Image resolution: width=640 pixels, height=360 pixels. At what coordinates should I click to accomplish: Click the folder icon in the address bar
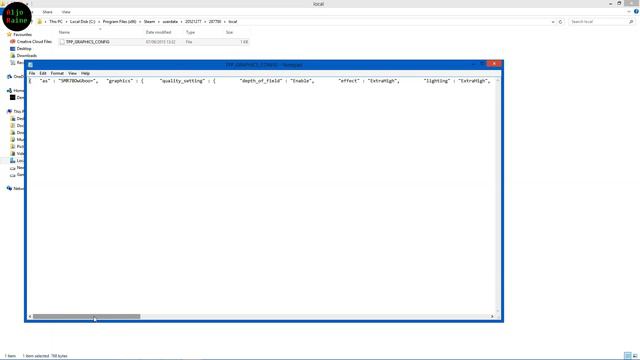(40, 21)
